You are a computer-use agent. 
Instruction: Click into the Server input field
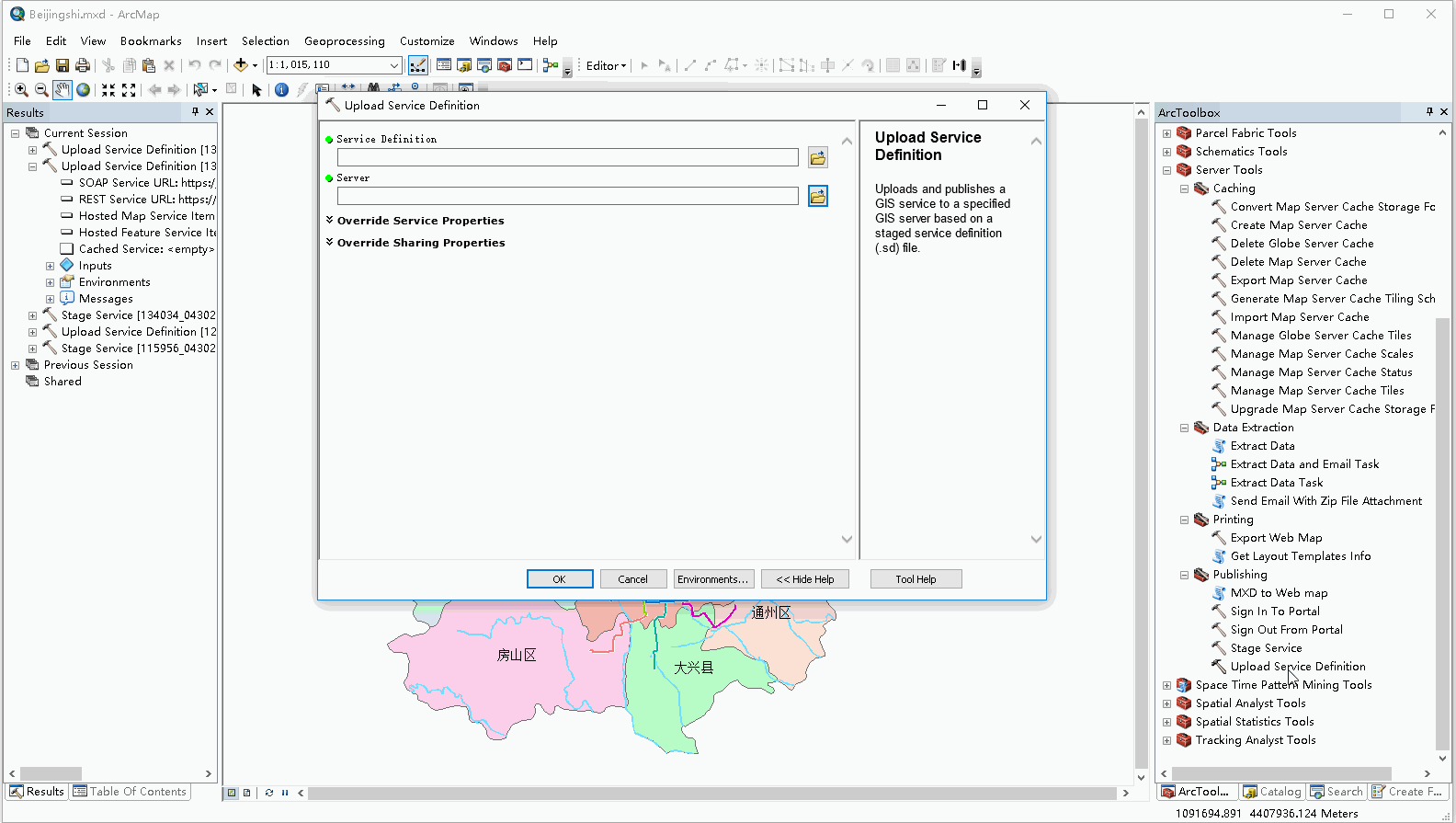(x=568, y=196)
